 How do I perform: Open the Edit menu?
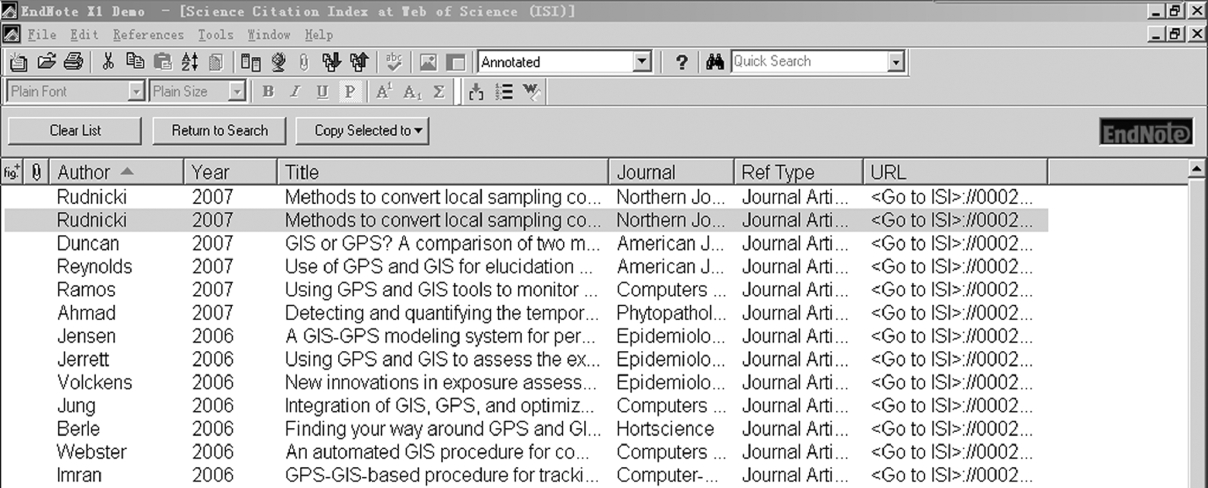[83, 35]
